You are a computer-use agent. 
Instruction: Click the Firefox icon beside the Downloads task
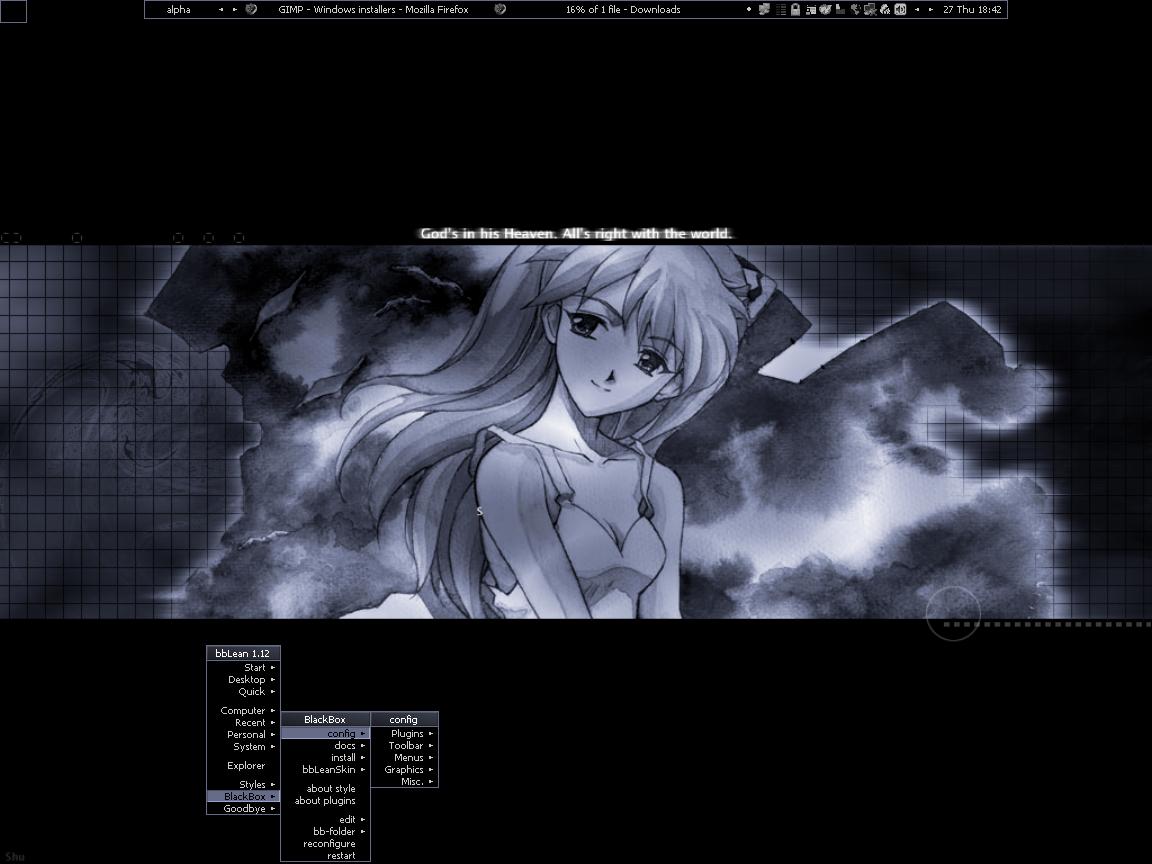[500, 10]
